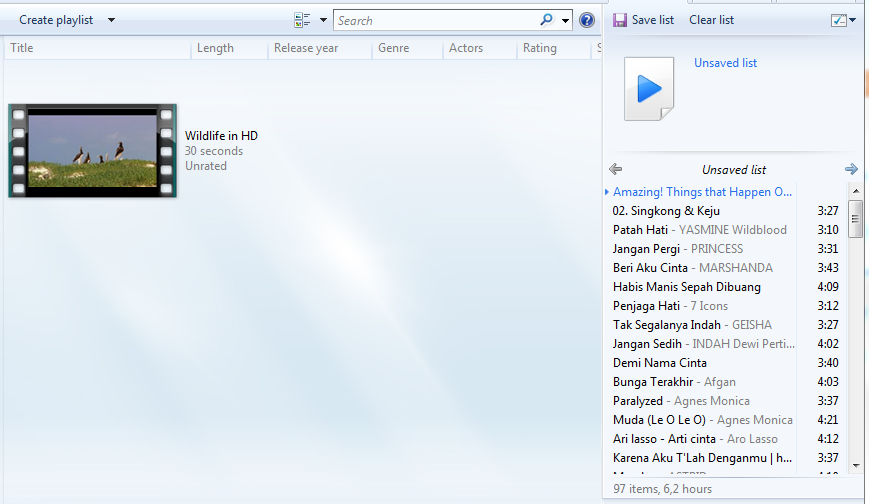Expand the list options dropdown arrow
The image size is (869, 504).
[x=853, y=20]
